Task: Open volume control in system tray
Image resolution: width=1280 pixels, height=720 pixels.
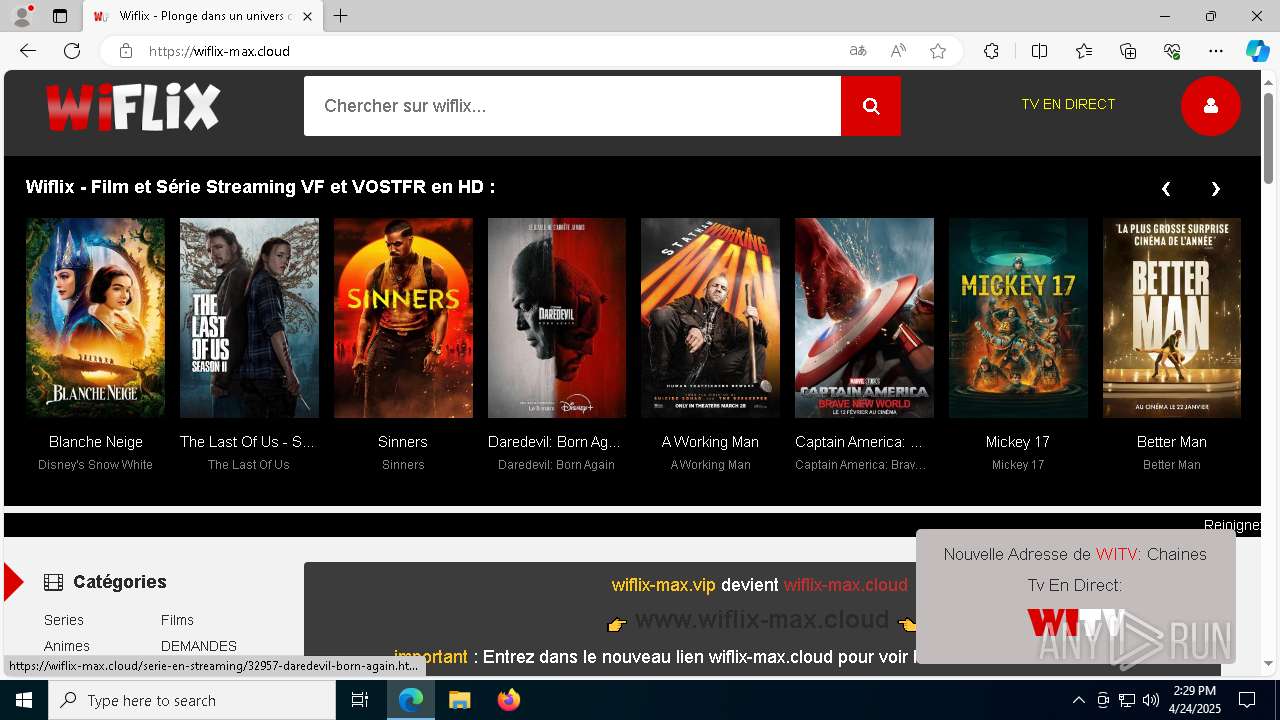Action: click(1151, 700)
